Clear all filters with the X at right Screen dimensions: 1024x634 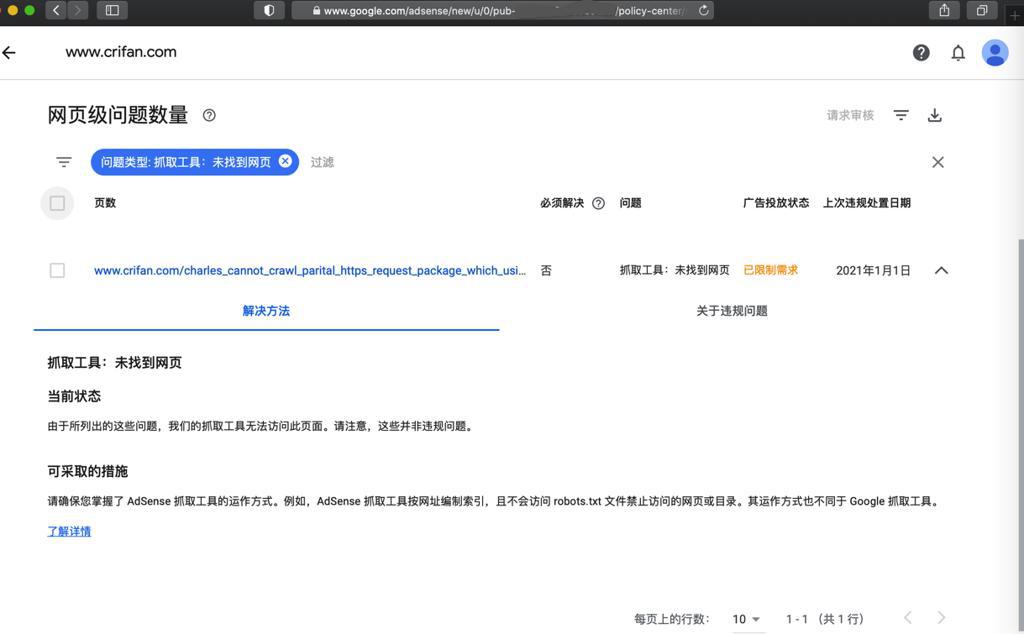click(x=938, y=162)
